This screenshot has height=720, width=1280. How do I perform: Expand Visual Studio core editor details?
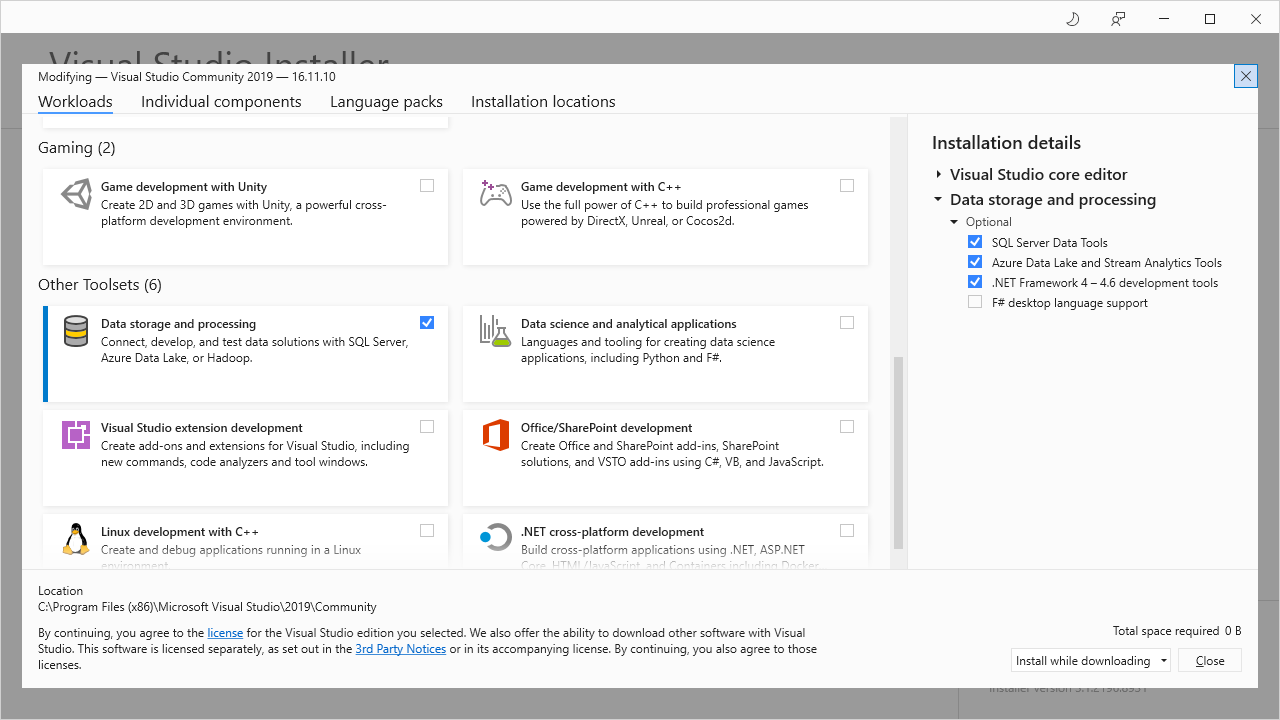[939, 174]
